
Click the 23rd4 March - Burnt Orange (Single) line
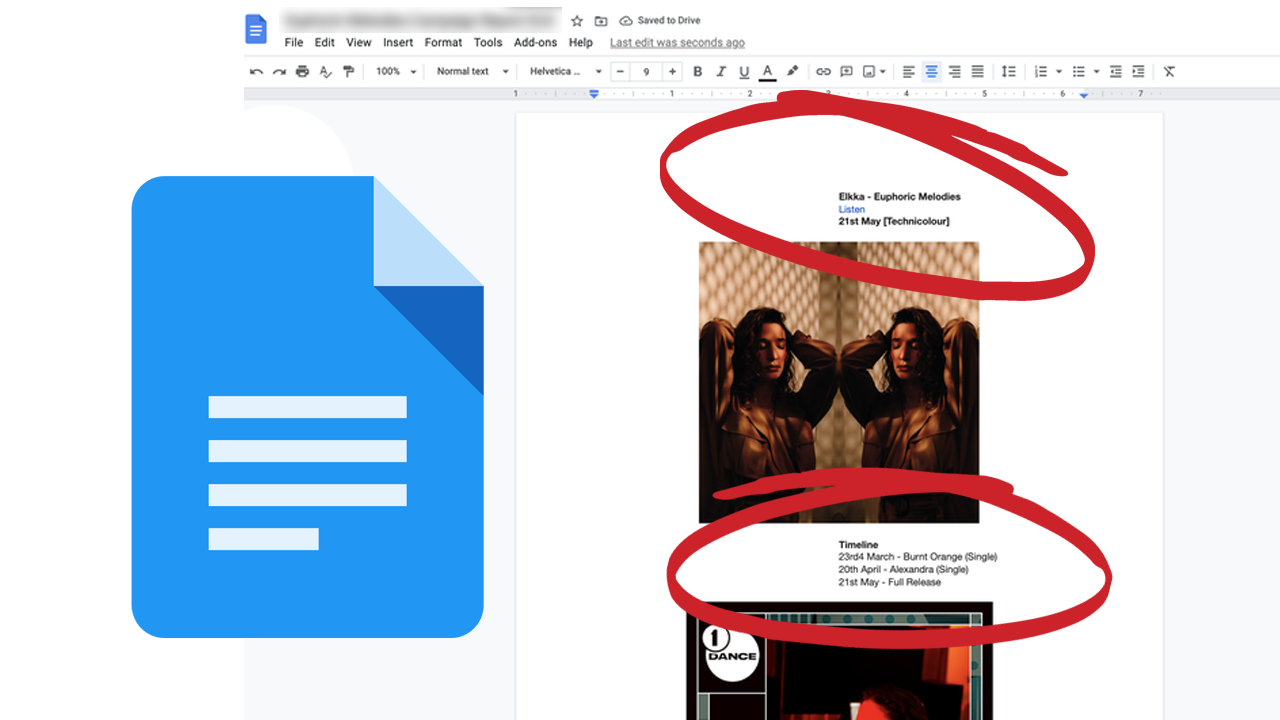click(x=918, y=557)
